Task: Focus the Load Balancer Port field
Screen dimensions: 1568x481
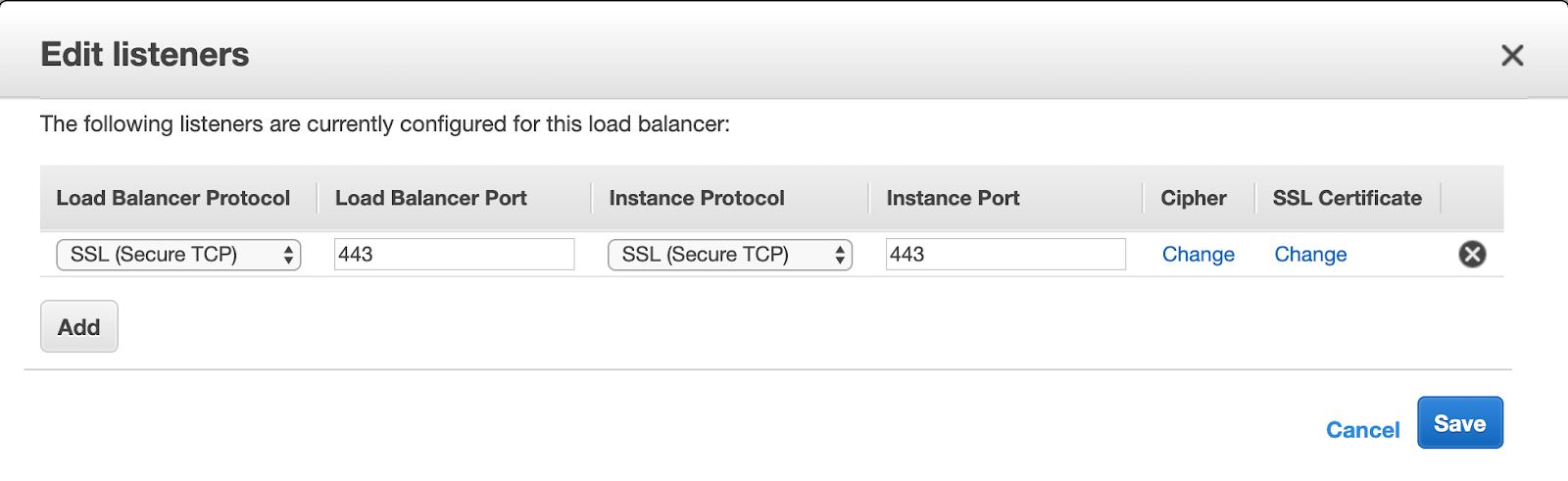Action: point(454,255)
